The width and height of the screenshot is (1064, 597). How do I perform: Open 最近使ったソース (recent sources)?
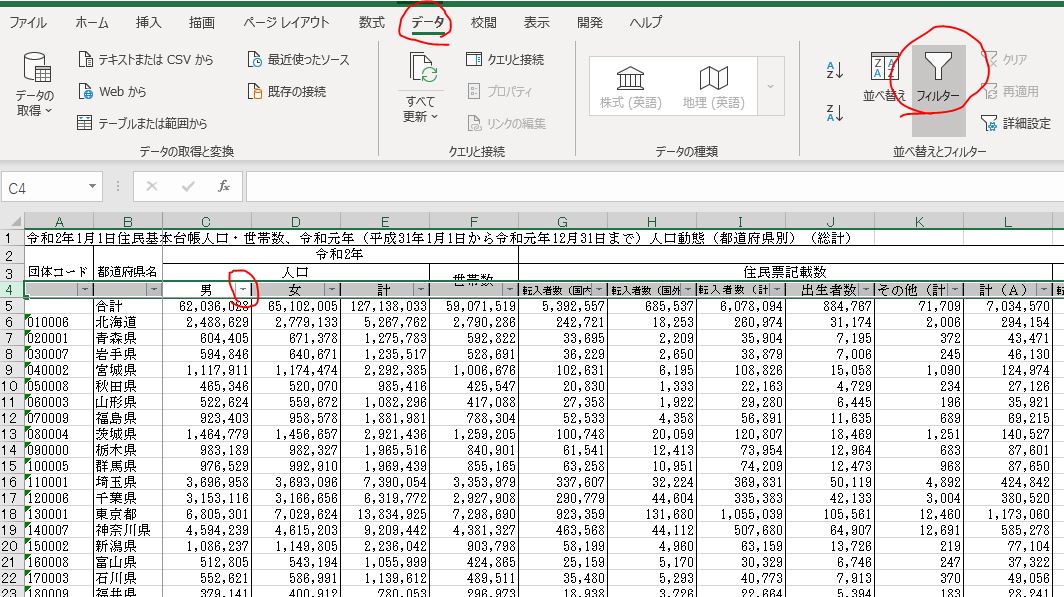(298, 60)
